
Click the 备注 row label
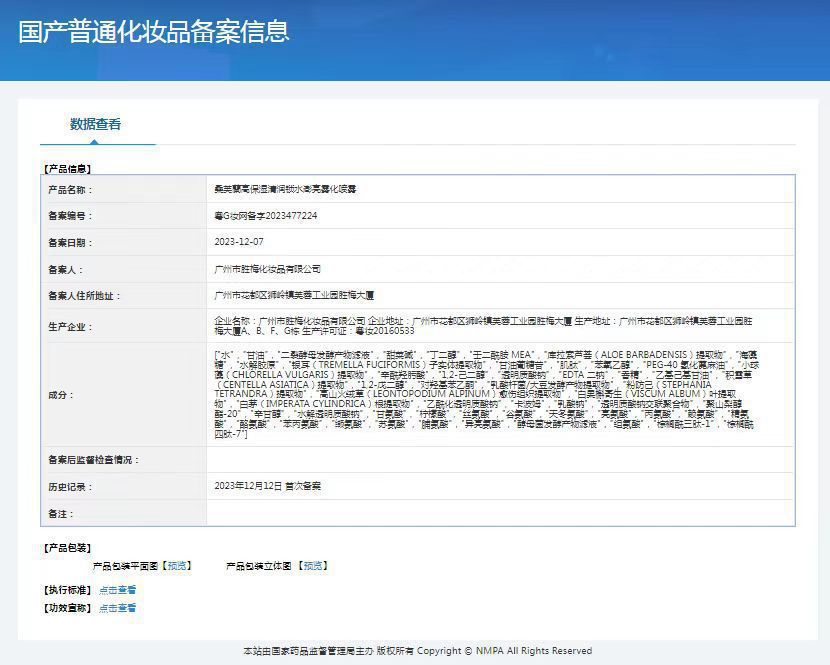tap(61, 514)
